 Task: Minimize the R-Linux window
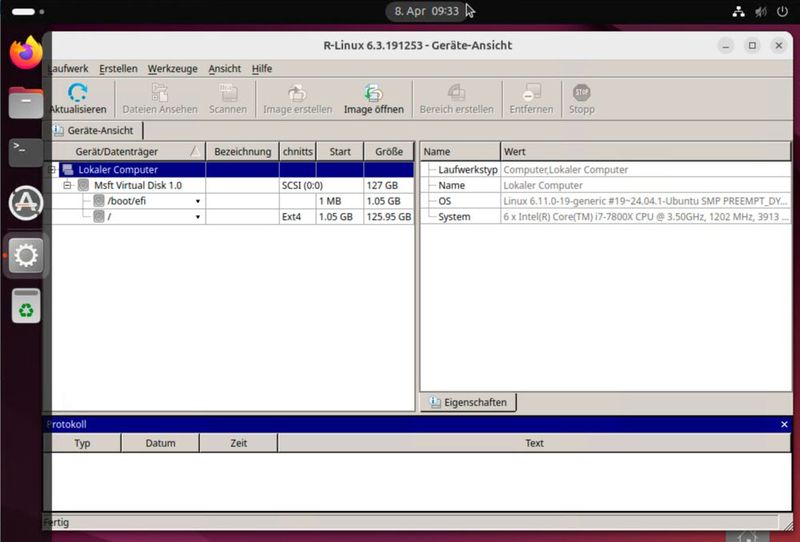coord(726,45)
